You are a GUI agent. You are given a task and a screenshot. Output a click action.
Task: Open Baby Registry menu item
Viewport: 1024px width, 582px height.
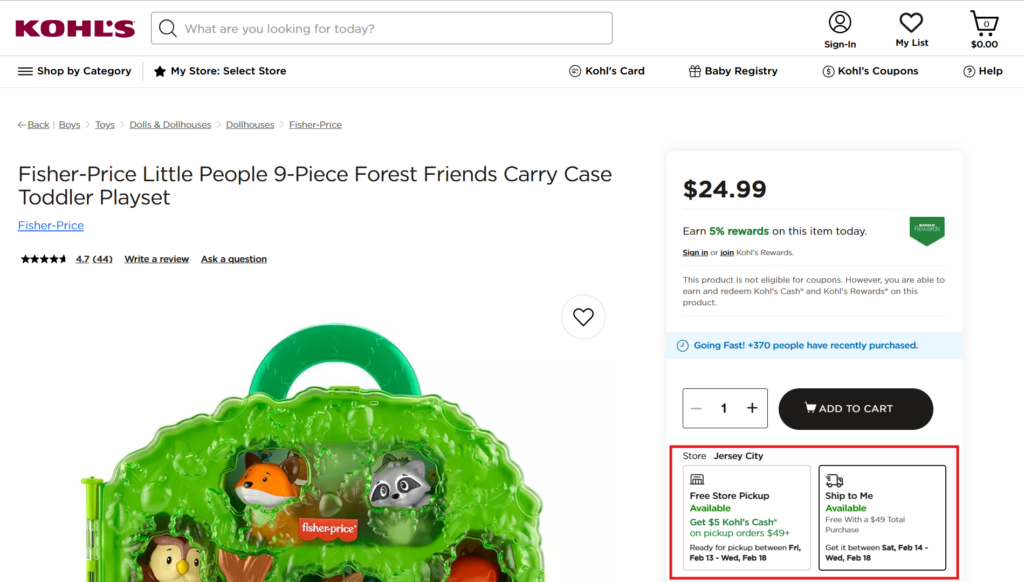(x=733, y=71)
